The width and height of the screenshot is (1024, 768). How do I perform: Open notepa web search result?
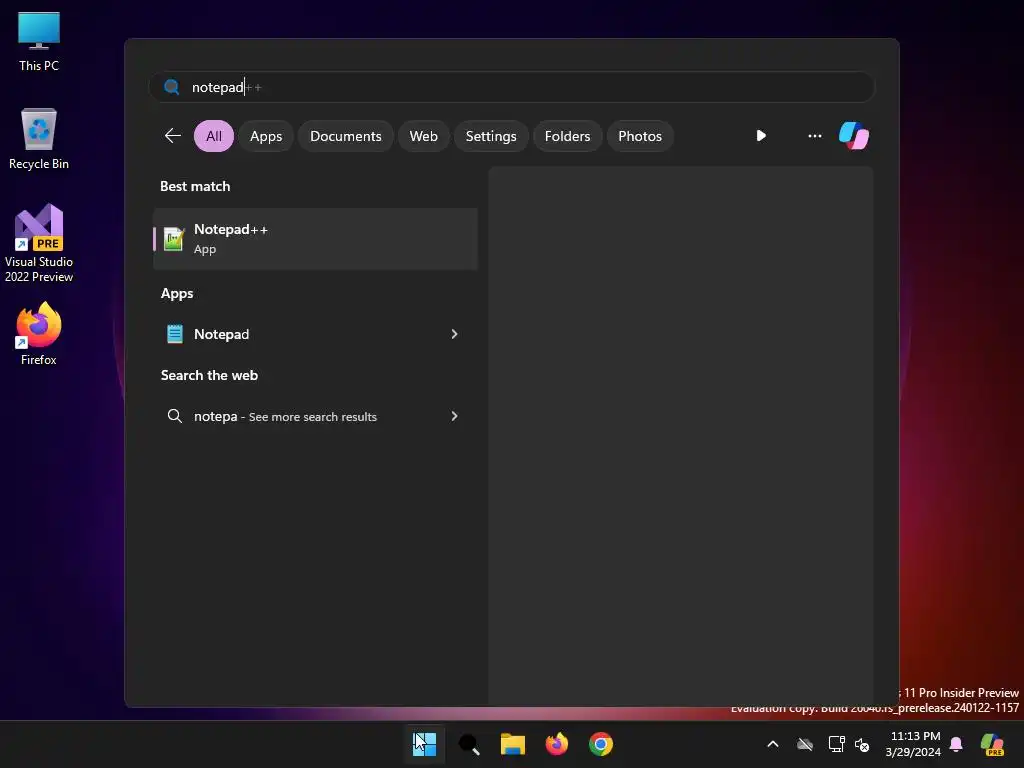coord(315,416)
